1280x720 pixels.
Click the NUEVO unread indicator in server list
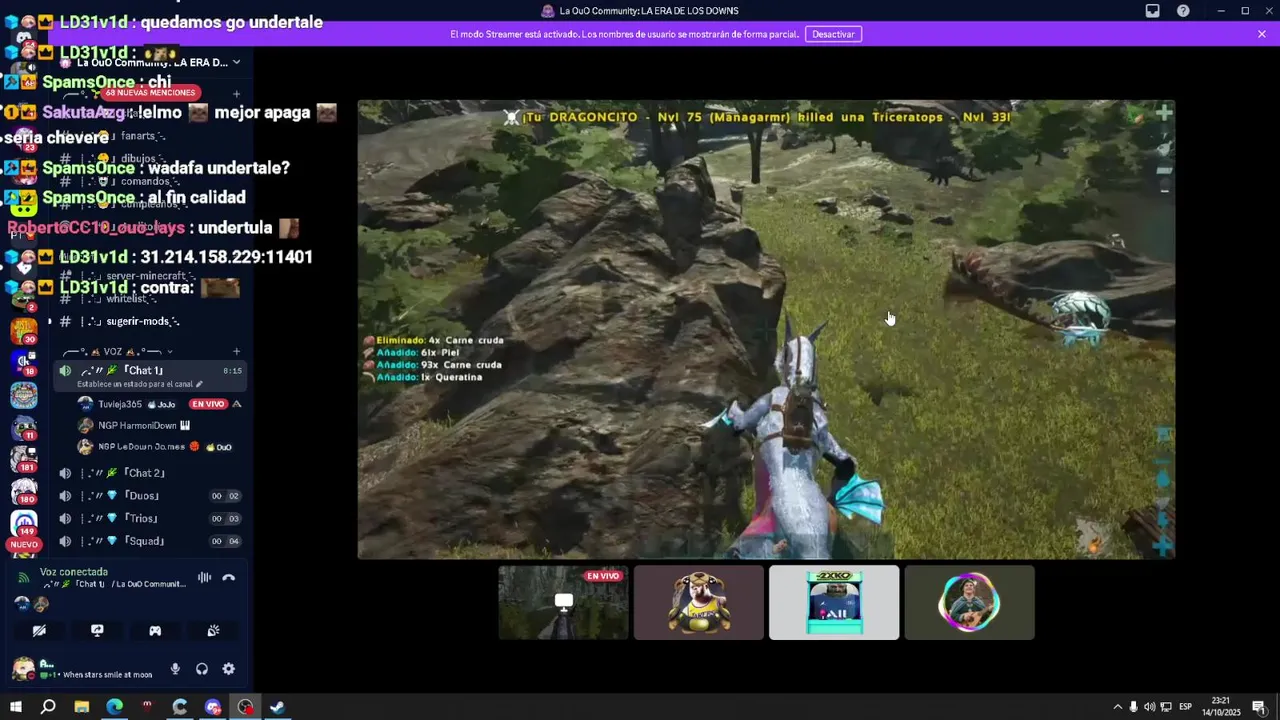point(24,545)
